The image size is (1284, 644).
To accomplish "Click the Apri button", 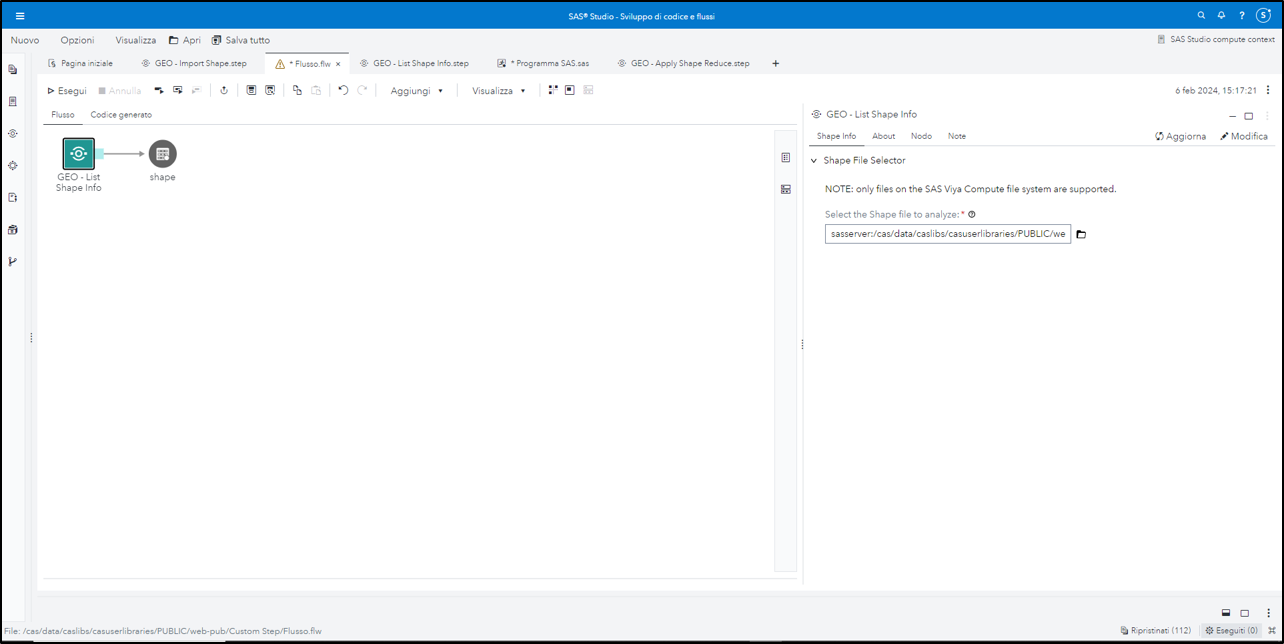I will 184,40.
